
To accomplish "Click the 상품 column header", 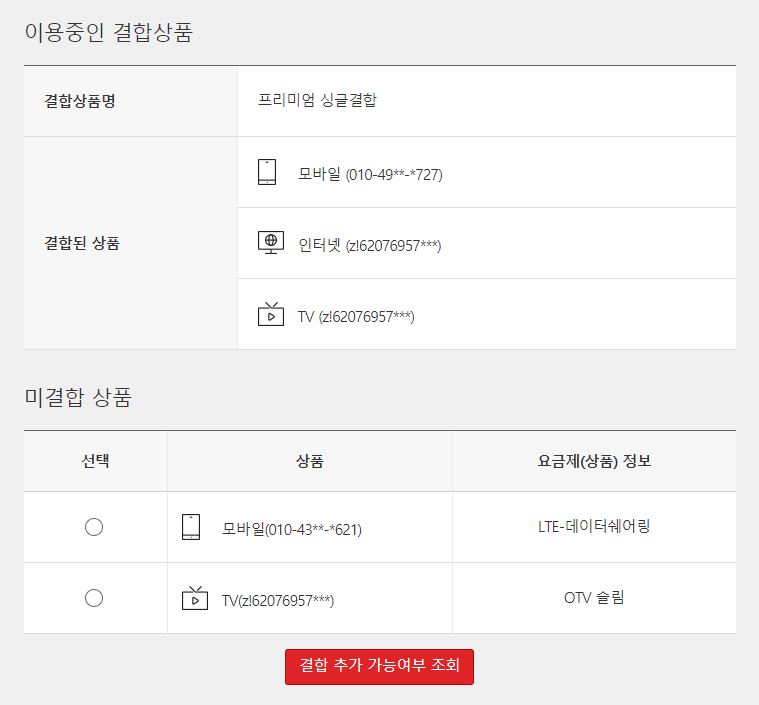I will click(x=310, y=461).
